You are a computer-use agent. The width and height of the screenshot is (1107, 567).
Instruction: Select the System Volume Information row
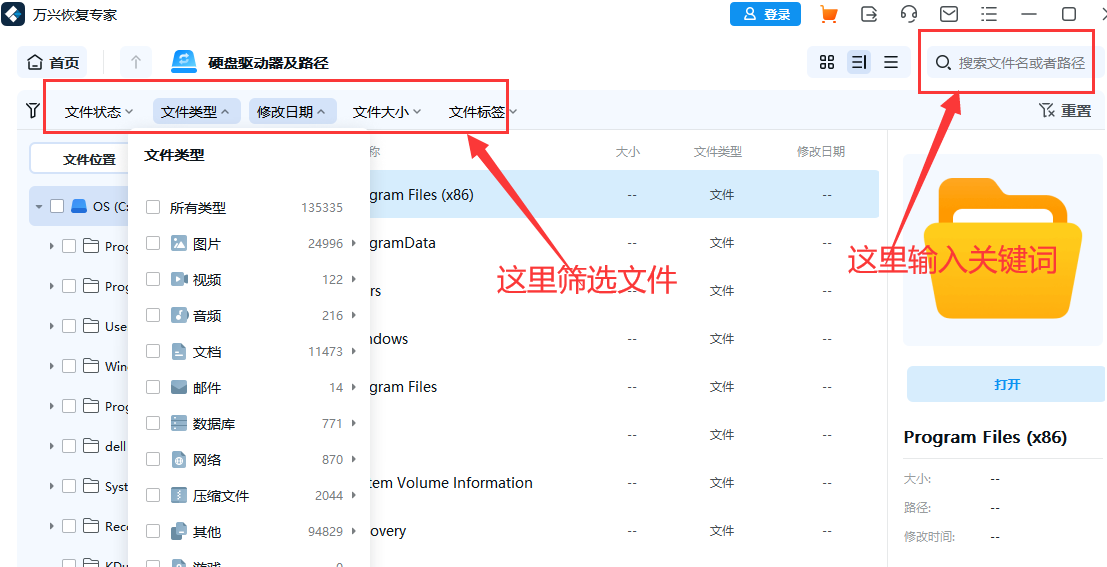(x=625, y=483)
